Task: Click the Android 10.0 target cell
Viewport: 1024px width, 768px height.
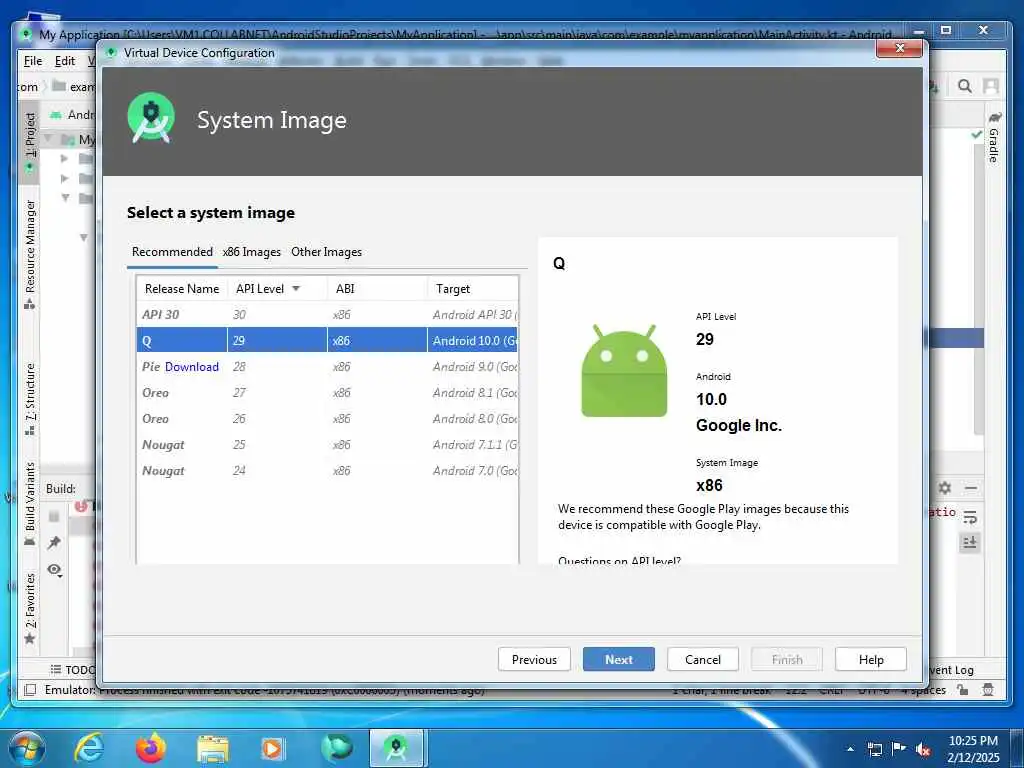Action: coord(473,341)
